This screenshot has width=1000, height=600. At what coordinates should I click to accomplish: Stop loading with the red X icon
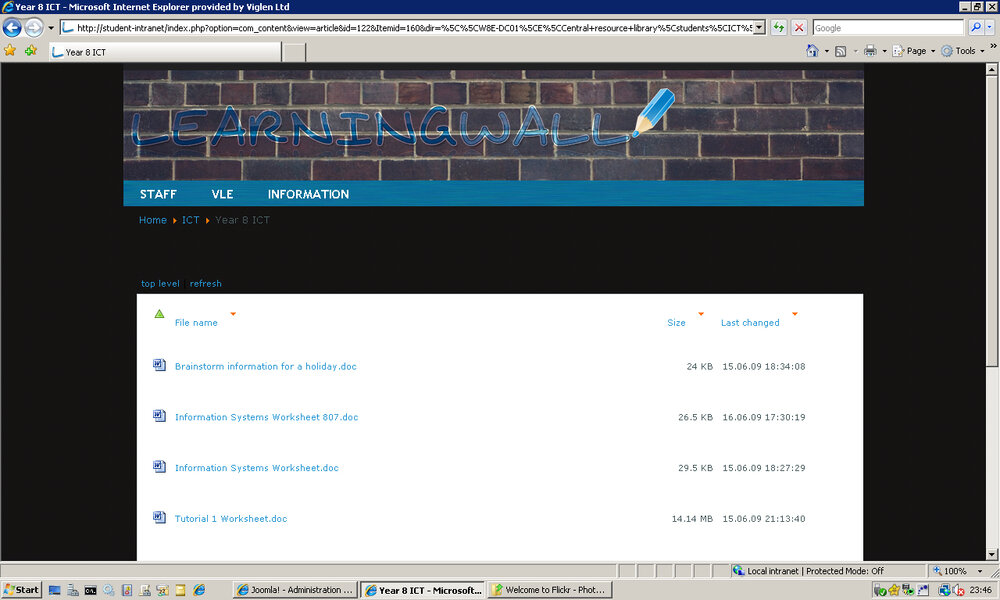(798, 28)
